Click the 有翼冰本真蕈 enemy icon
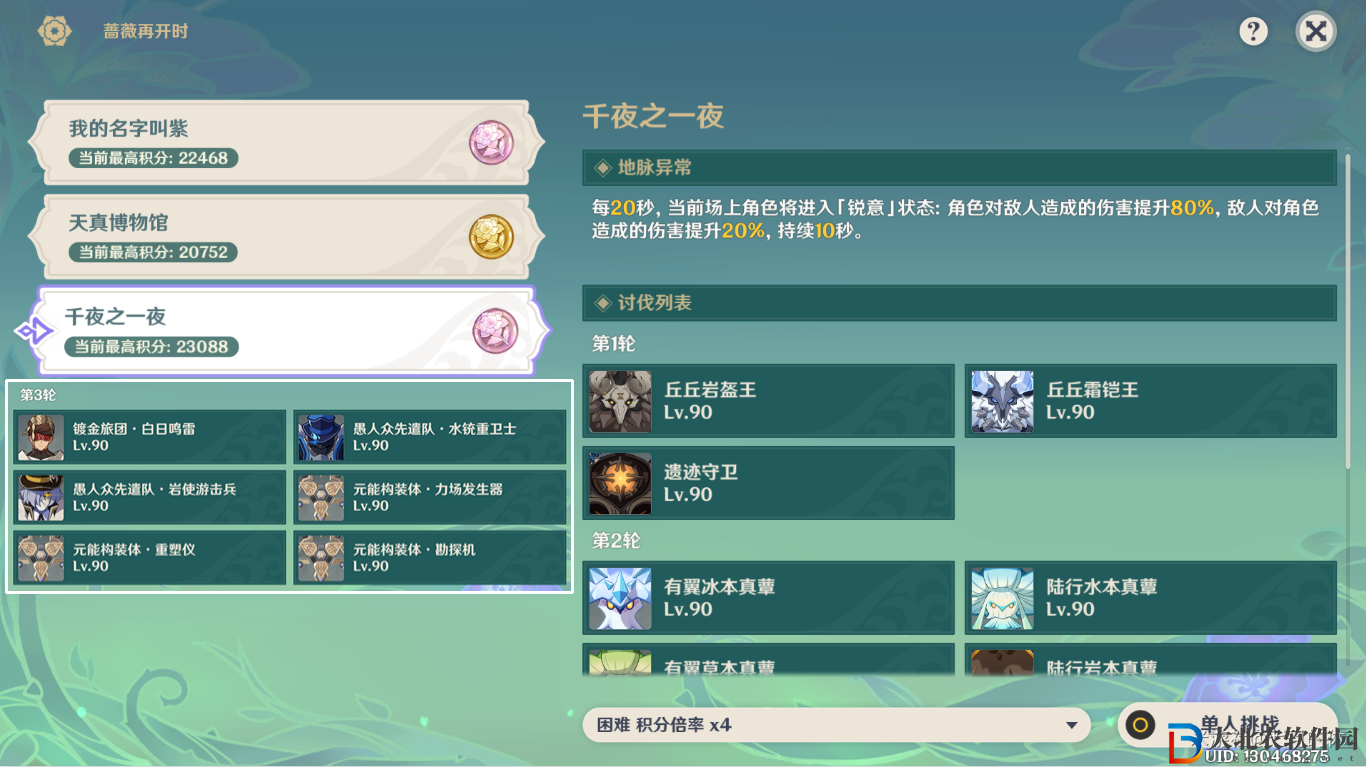This screenshot has width=1366, height=767. (x=620, y=598)
